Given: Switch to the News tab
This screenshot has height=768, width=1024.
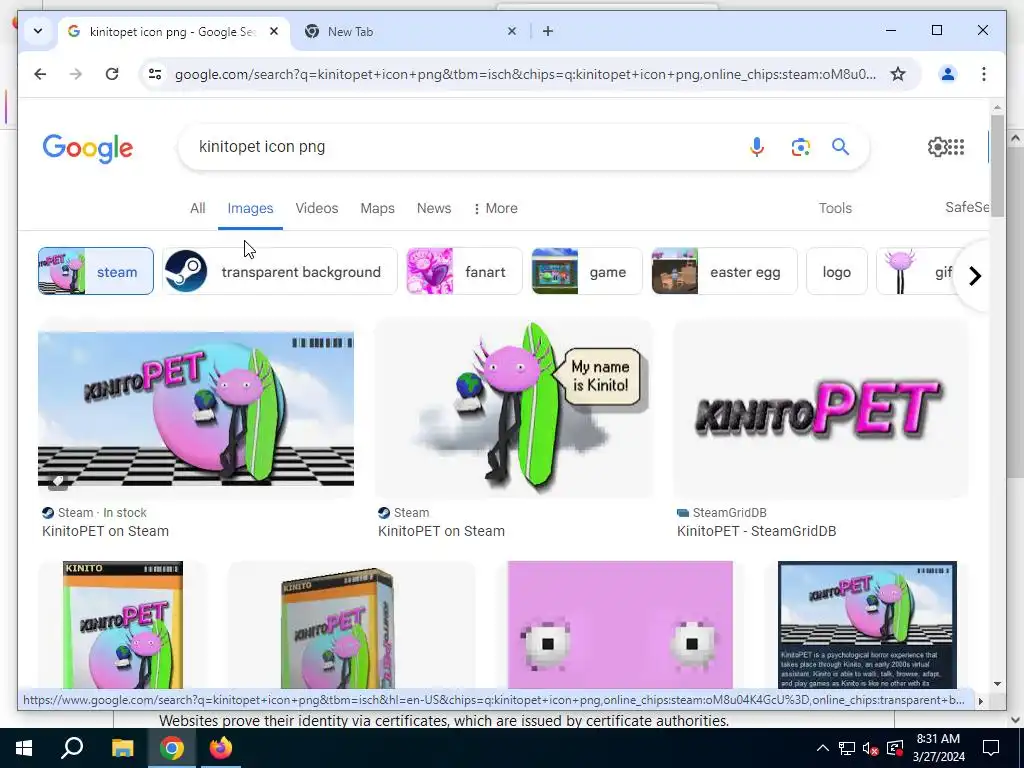Looking at the screenshot, I should coord(434,208).
